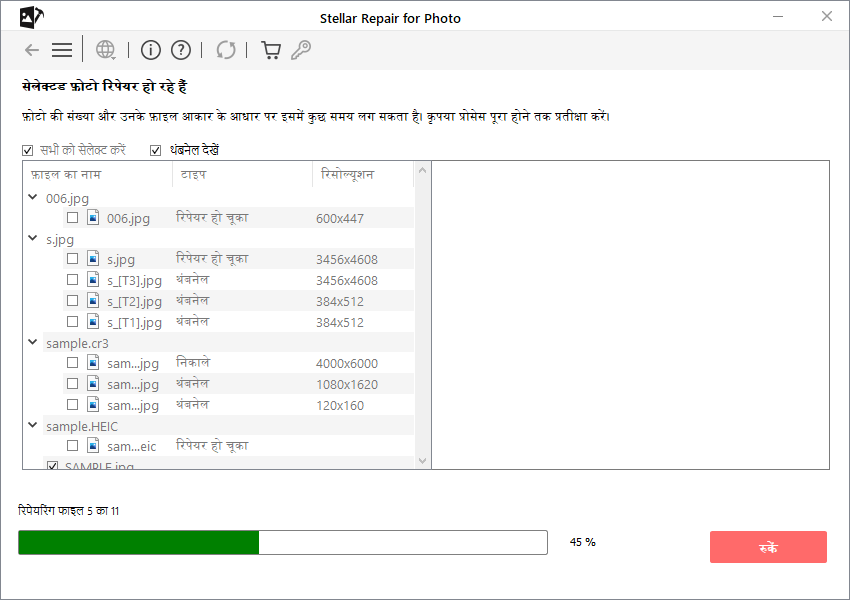850x600 pixels.
Task: Click the file icon in the 3456x4608 रिपेयर हो चुका row
Action: tap(93, 259)
